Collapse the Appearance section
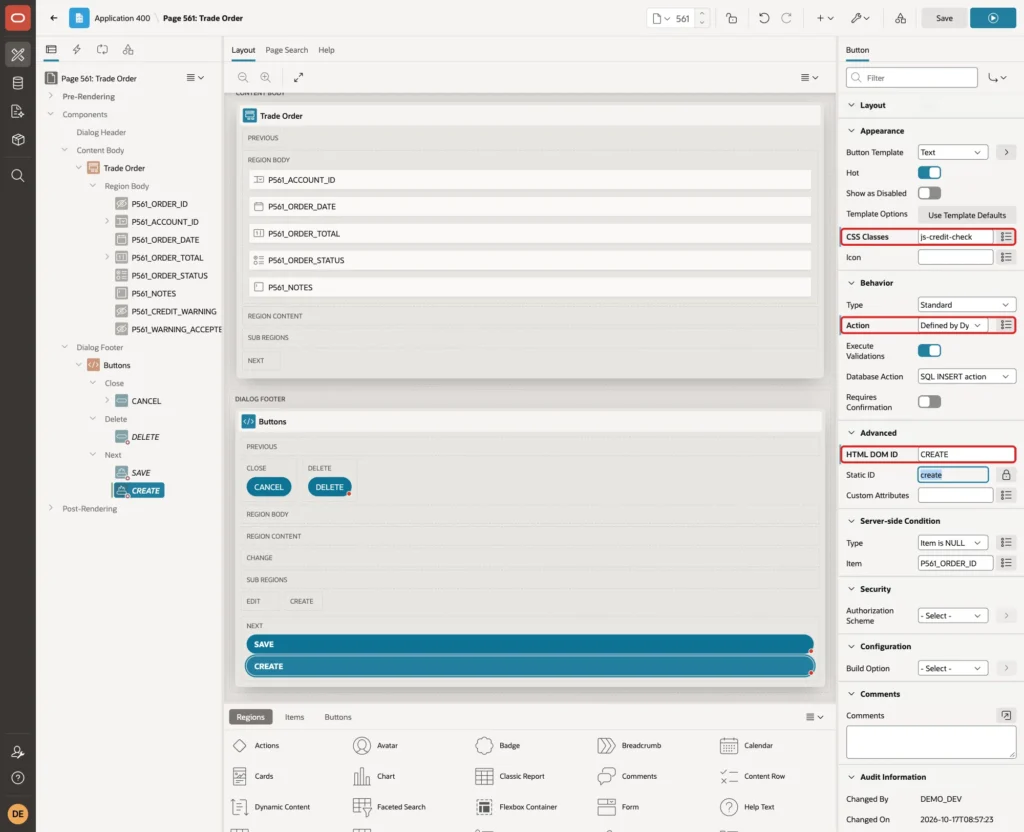The image size is (1024, 832). [x=851, y=131]
